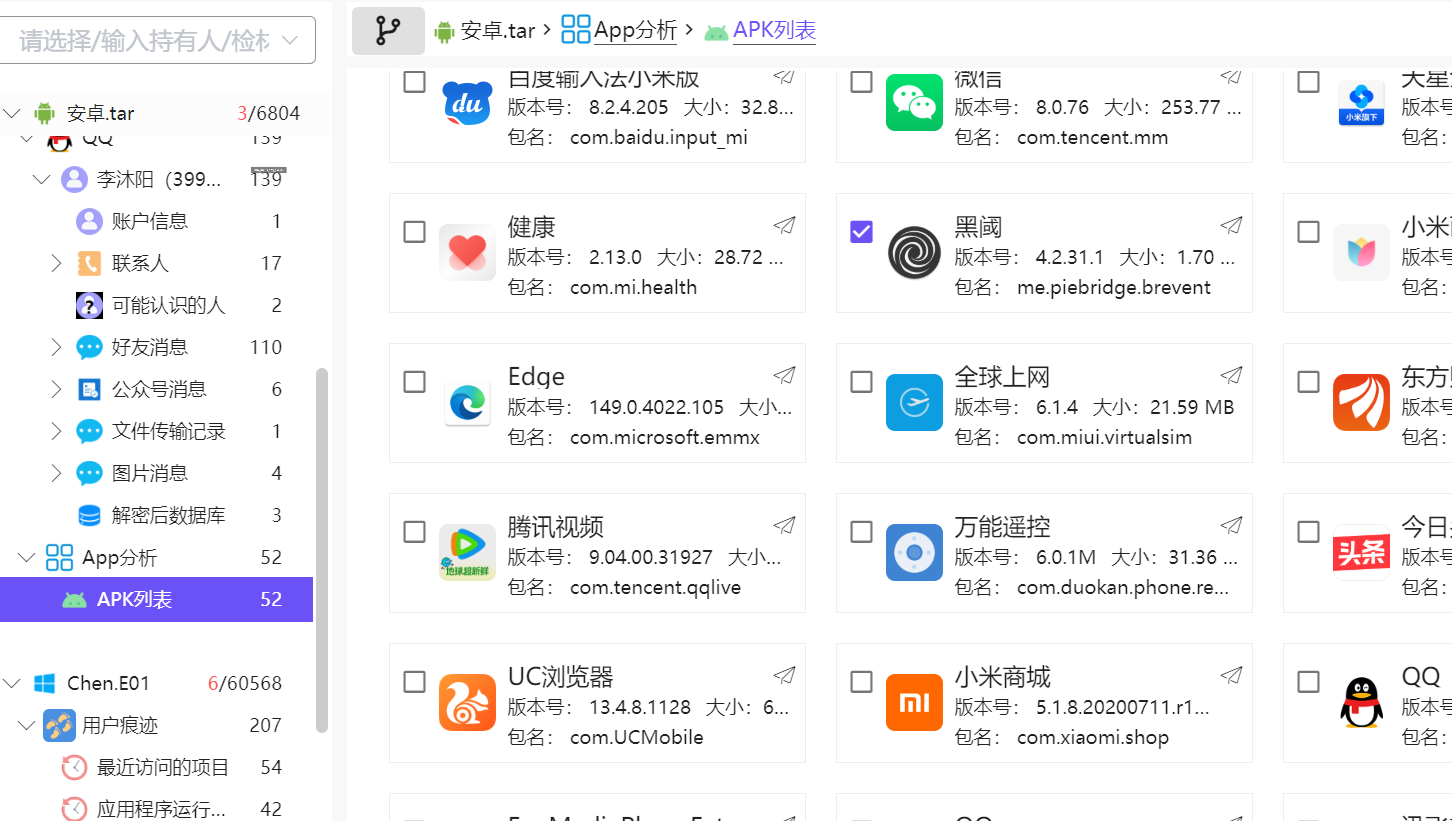Check the 万能遥控 app checkbox
This screenshot has height=821, width=1452.
(861, 532)
